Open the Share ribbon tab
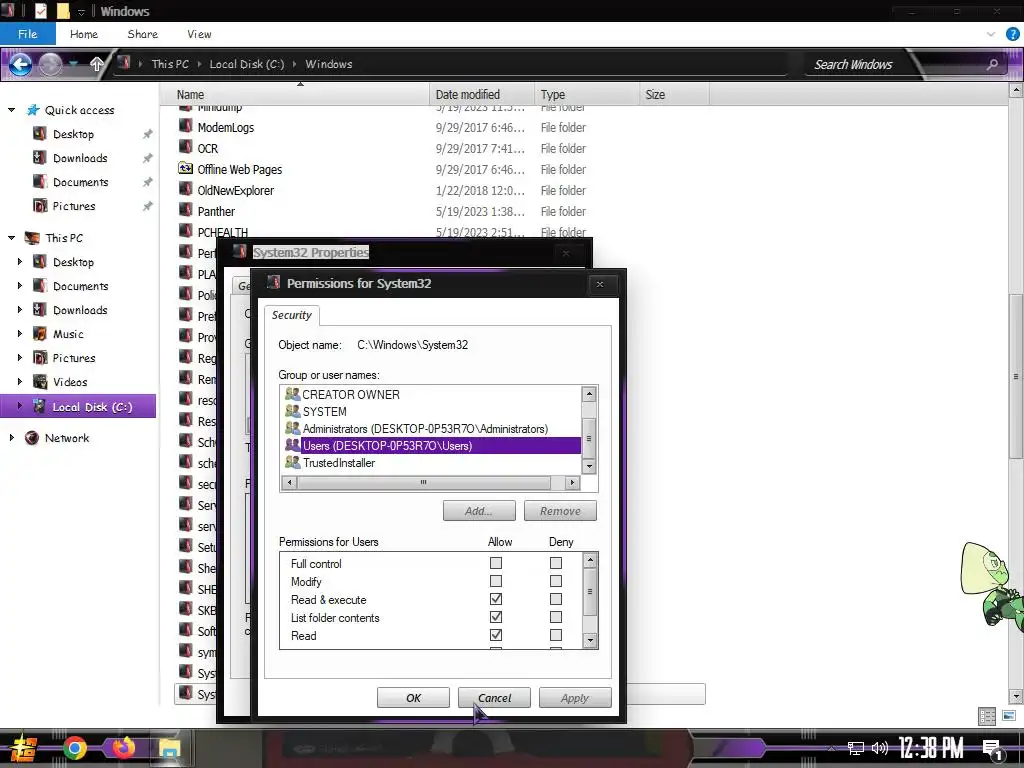Image resolution: width=1024 pixels, height=768 pixels. [x=142, y=34]
